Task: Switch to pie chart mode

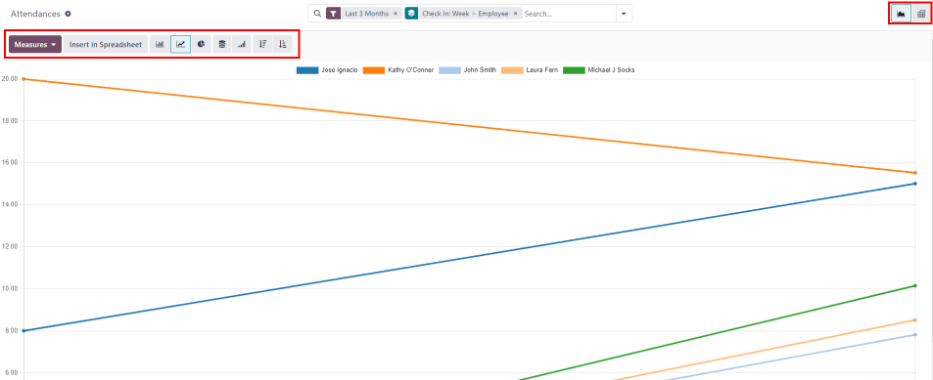Action: click(201, 44)
